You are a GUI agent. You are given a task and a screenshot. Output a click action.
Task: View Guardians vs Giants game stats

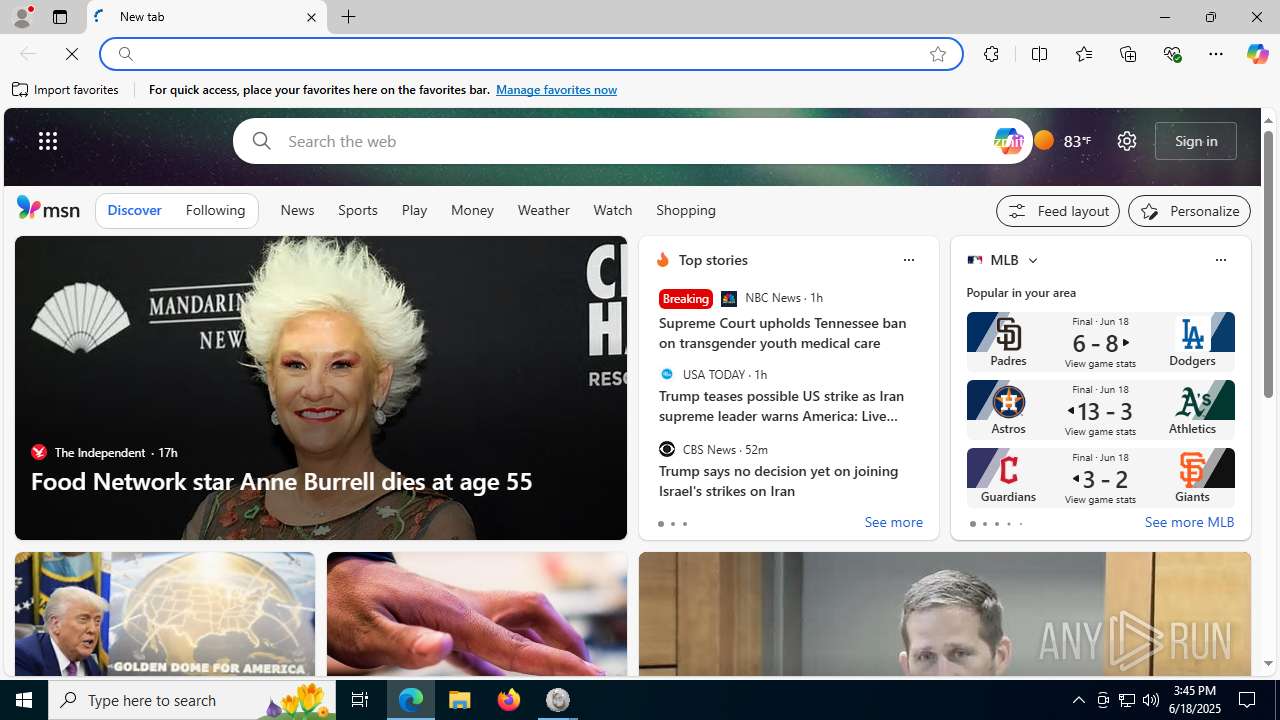coord(1100,478)
